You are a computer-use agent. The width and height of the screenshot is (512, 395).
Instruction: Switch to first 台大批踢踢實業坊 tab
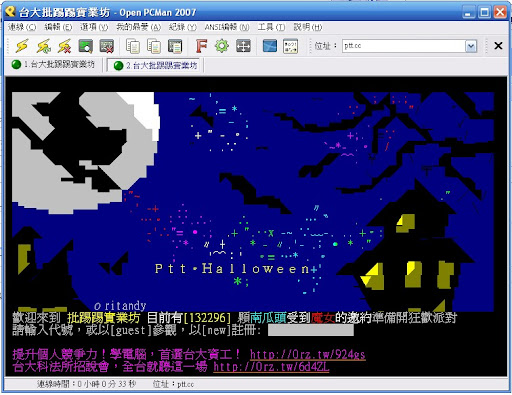53,64
